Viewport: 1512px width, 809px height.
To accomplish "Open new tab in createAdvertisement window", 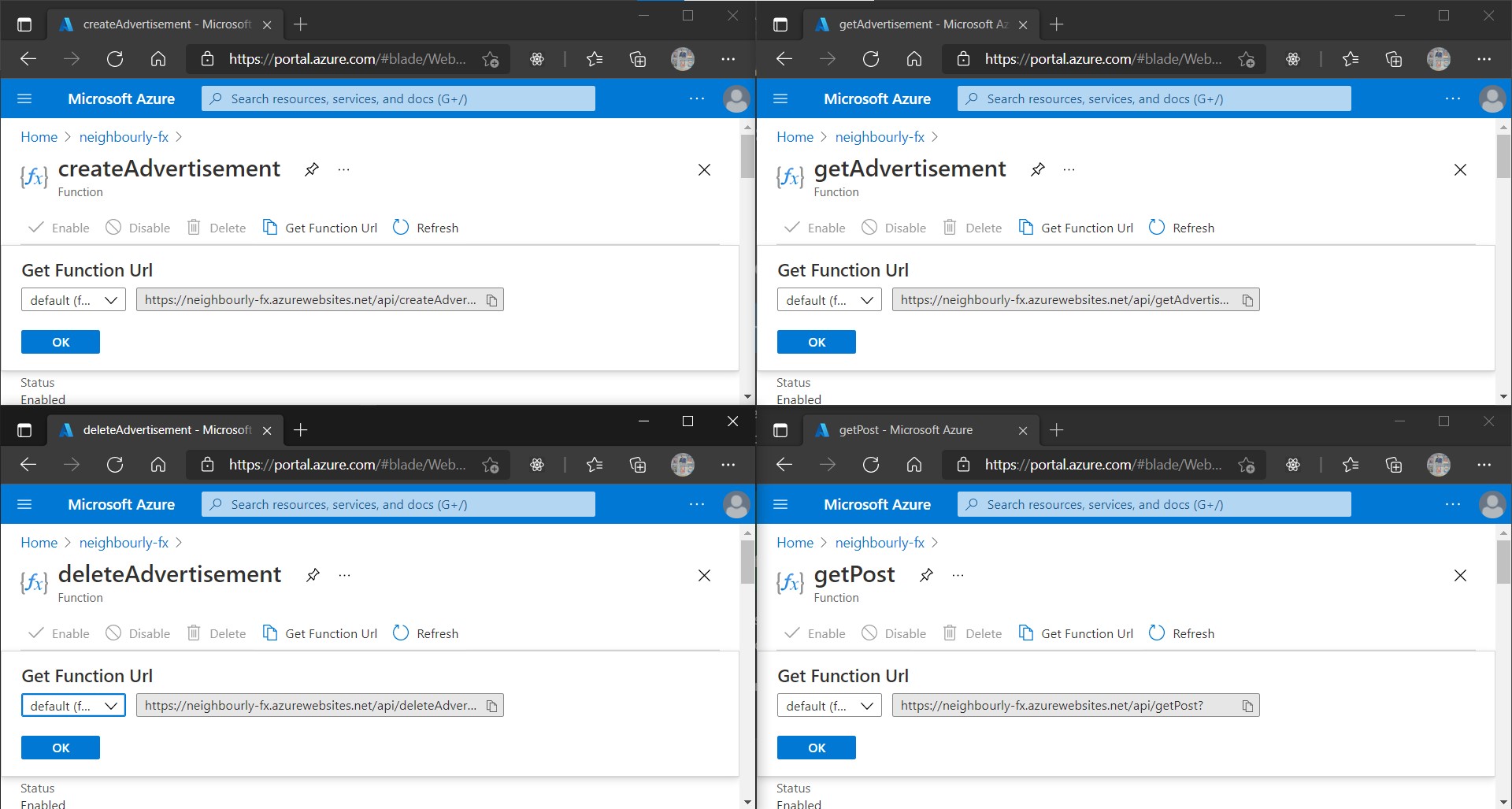I will tap(300, 24).
